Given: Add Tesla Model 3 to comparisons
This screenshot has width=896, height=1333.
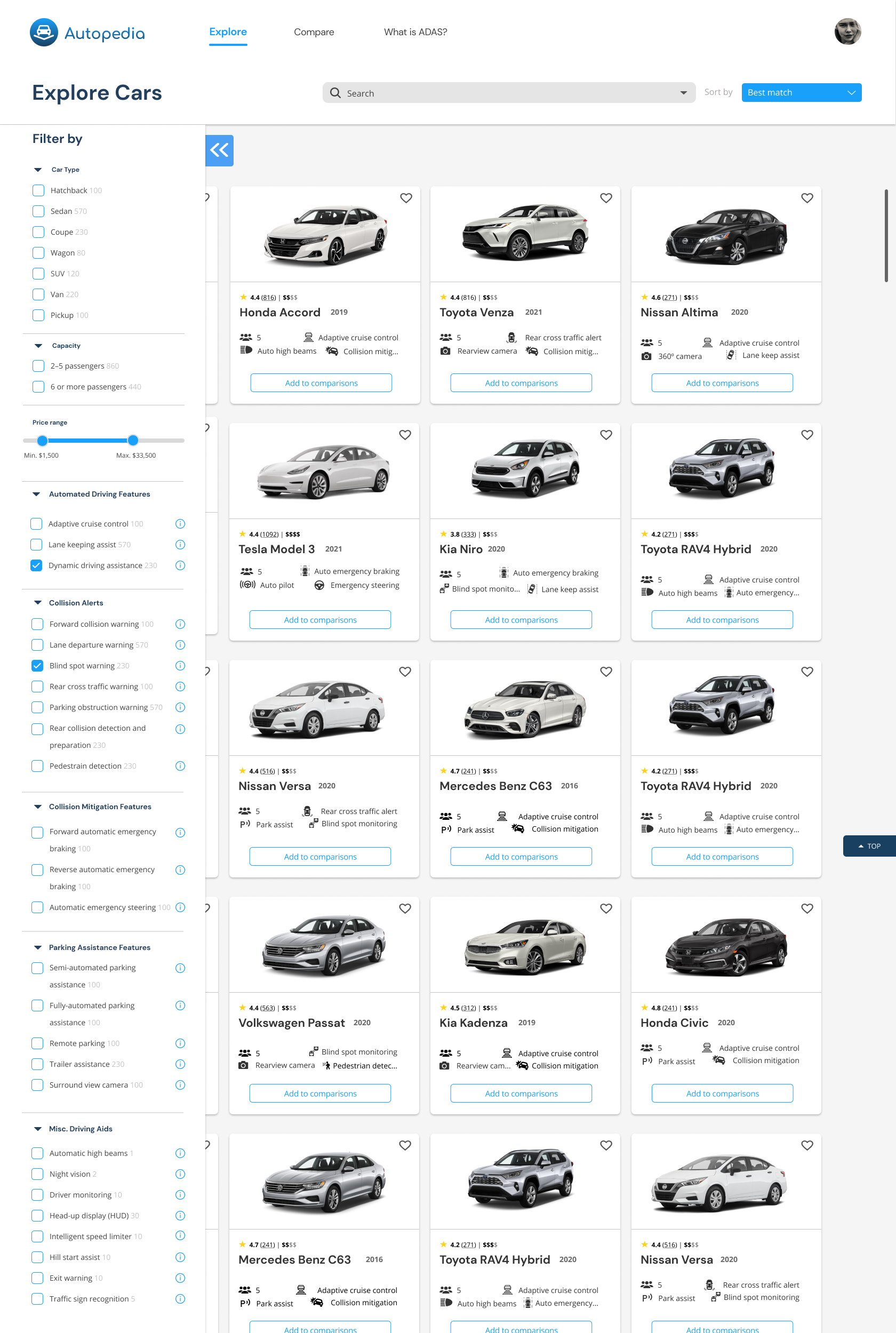Looking at the screenshot, I should 320,620.
